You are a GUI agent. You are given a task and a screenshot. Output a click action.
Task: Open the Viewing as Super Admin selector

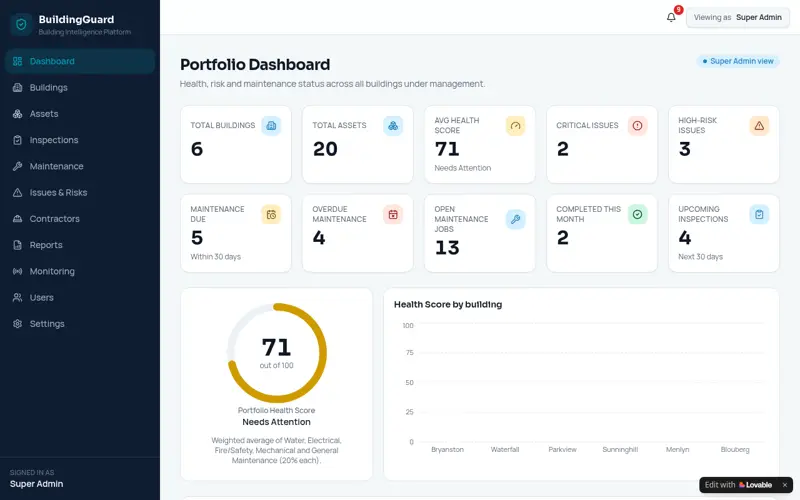point(738,17)
